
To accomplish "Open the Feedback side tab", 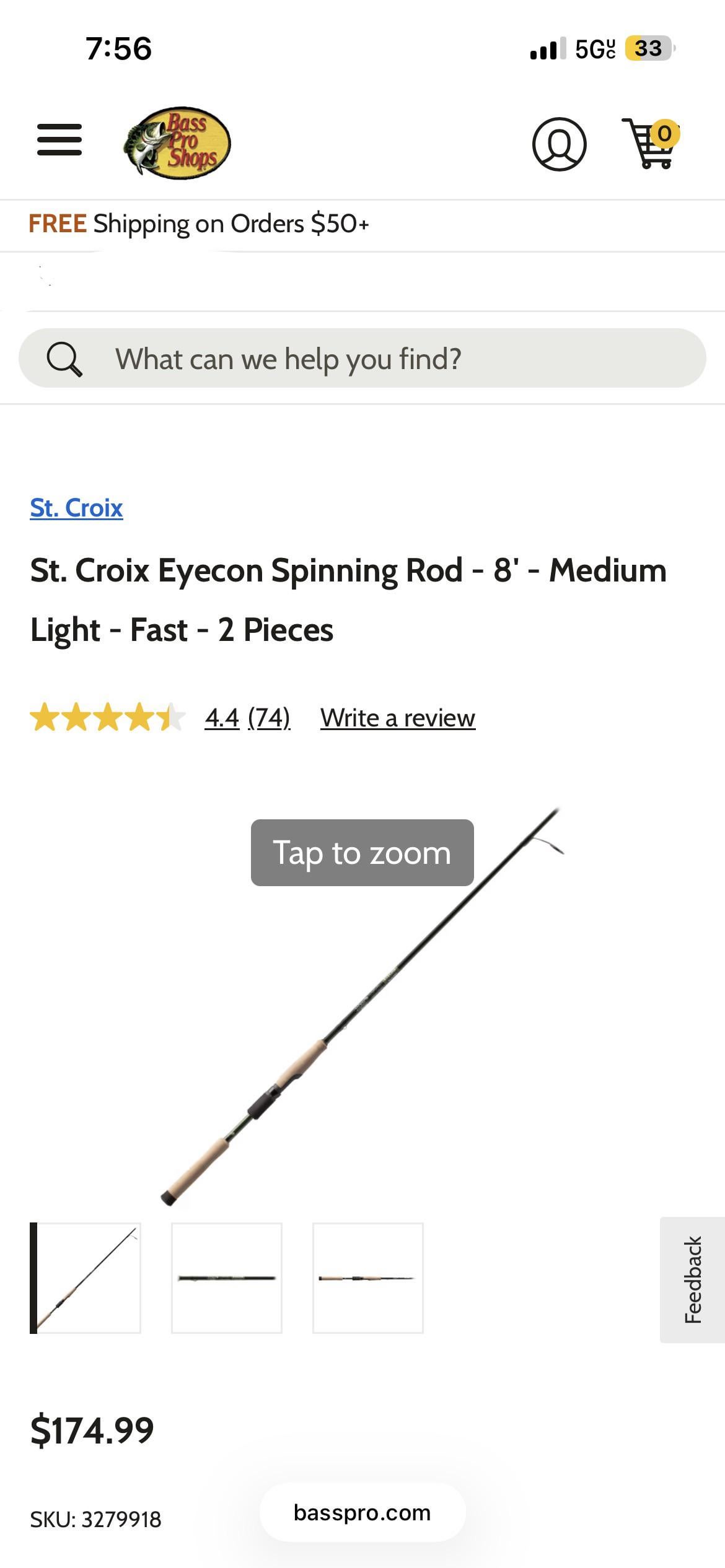I will coord(693,1279).
